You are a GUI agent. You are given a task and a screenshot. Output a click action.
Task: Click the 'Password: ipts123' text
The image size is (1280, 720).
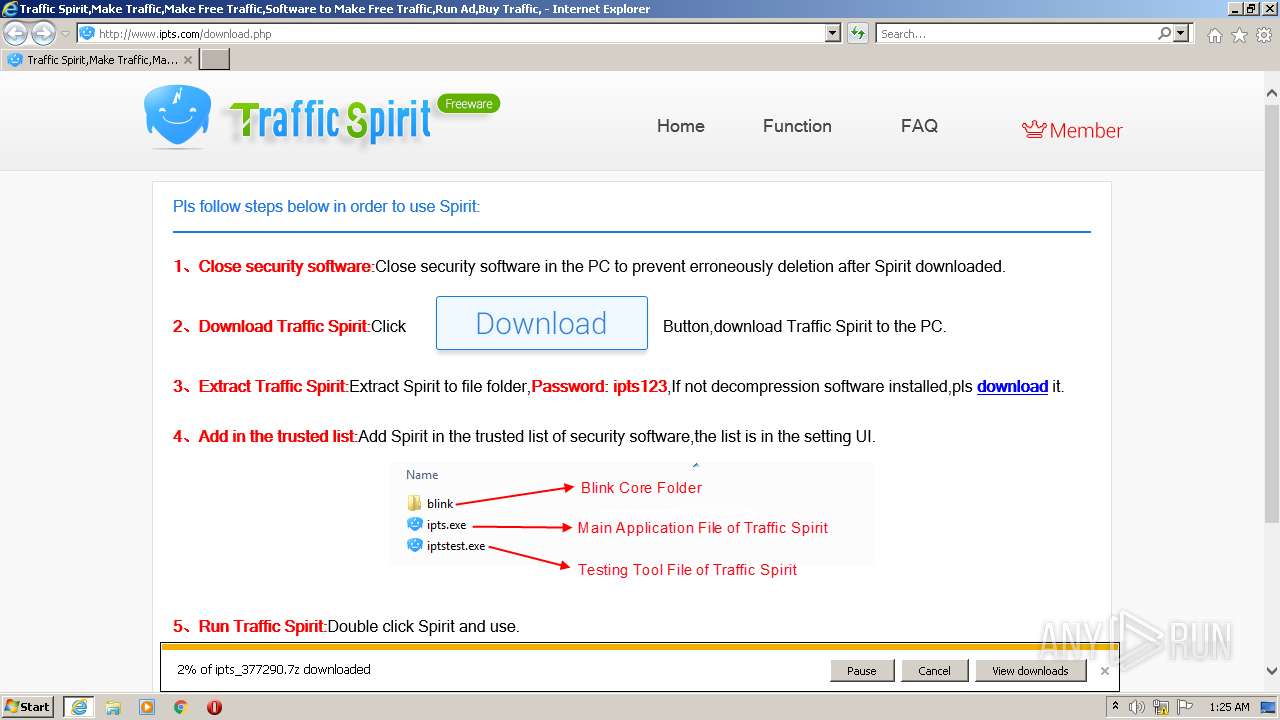599,387
